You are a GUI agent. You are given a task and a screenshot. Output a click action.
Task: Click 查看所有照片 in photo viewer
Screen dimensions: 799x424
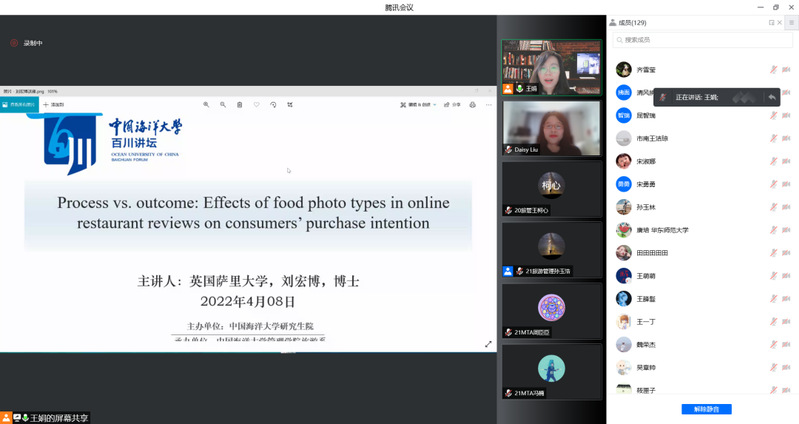point(20,104)
